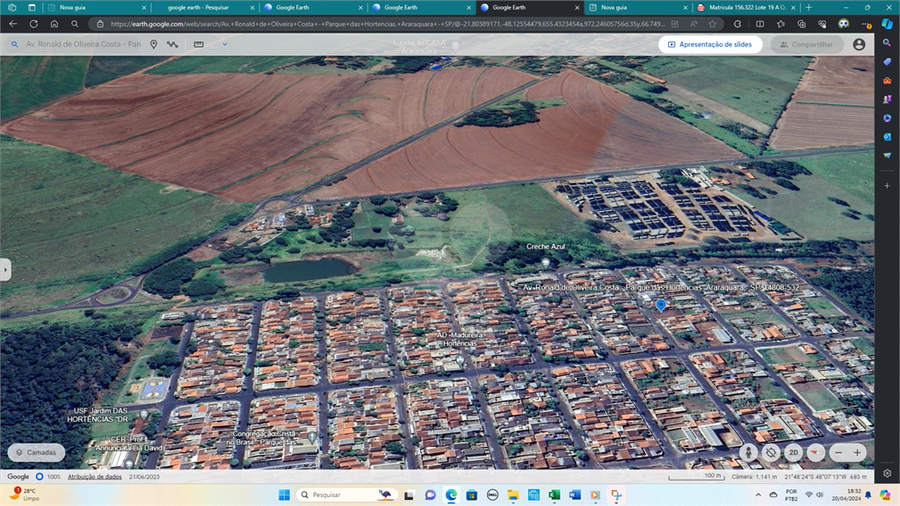
Task: Toggle the 2D view button
Action: click(794, 452)
